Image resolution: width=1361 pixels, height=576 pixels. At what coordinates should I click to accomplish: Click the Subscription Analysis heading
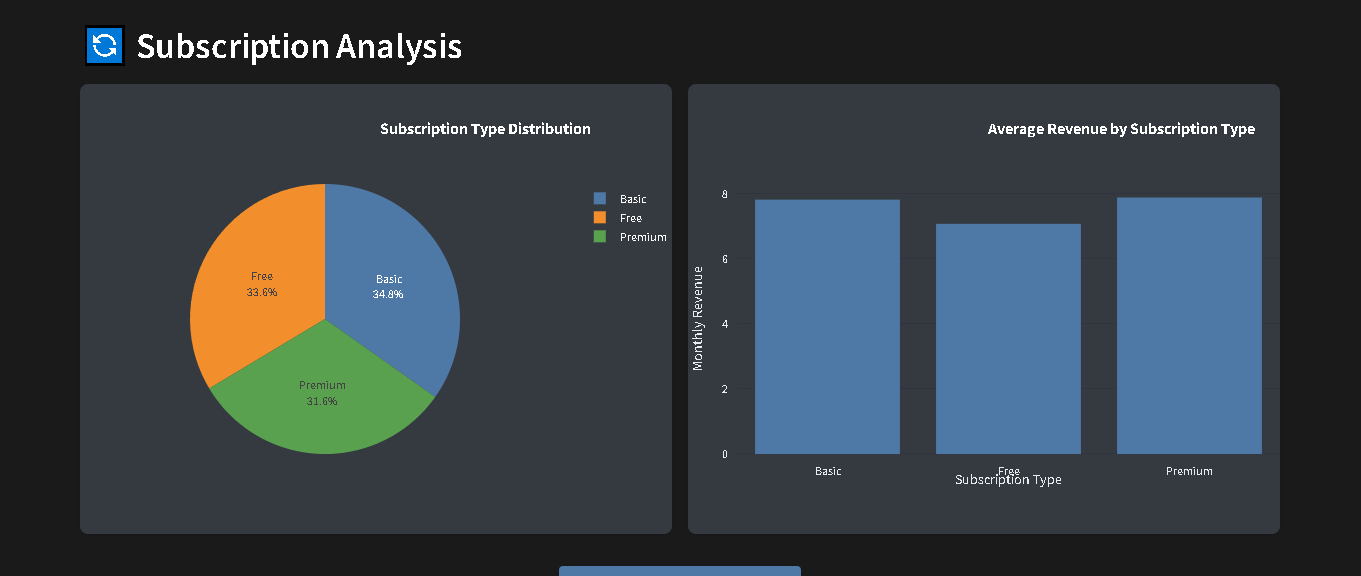tap(298, 45)
